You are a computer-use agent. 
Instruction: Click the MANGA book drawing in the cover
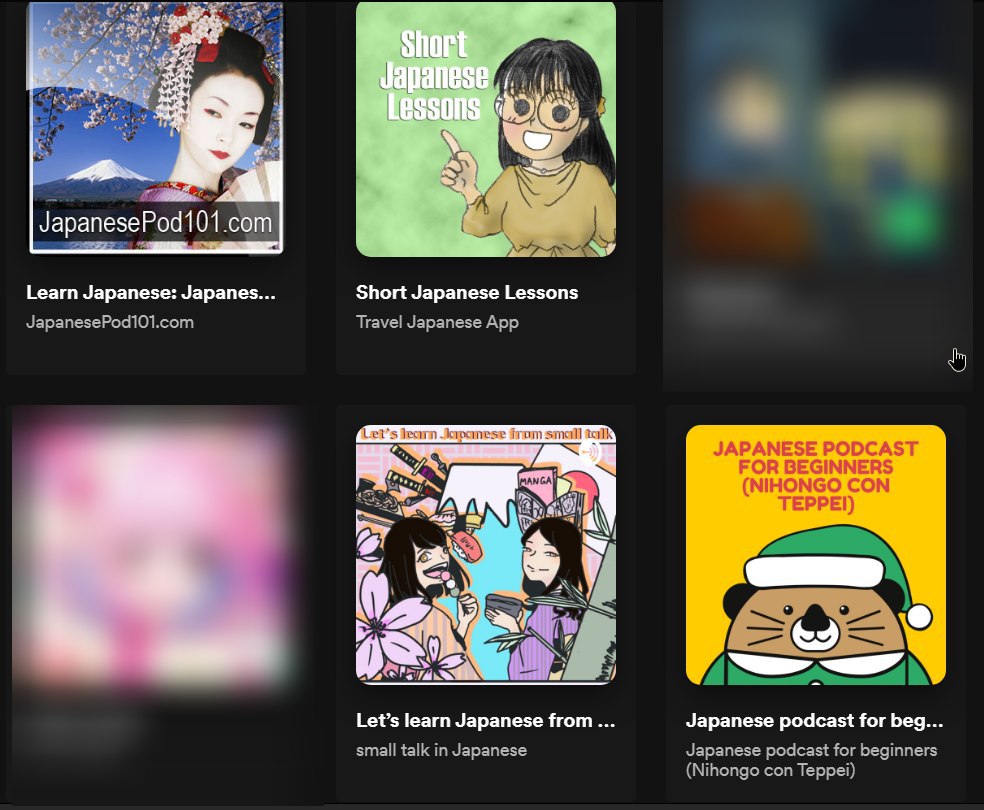[x=535, y=482]
